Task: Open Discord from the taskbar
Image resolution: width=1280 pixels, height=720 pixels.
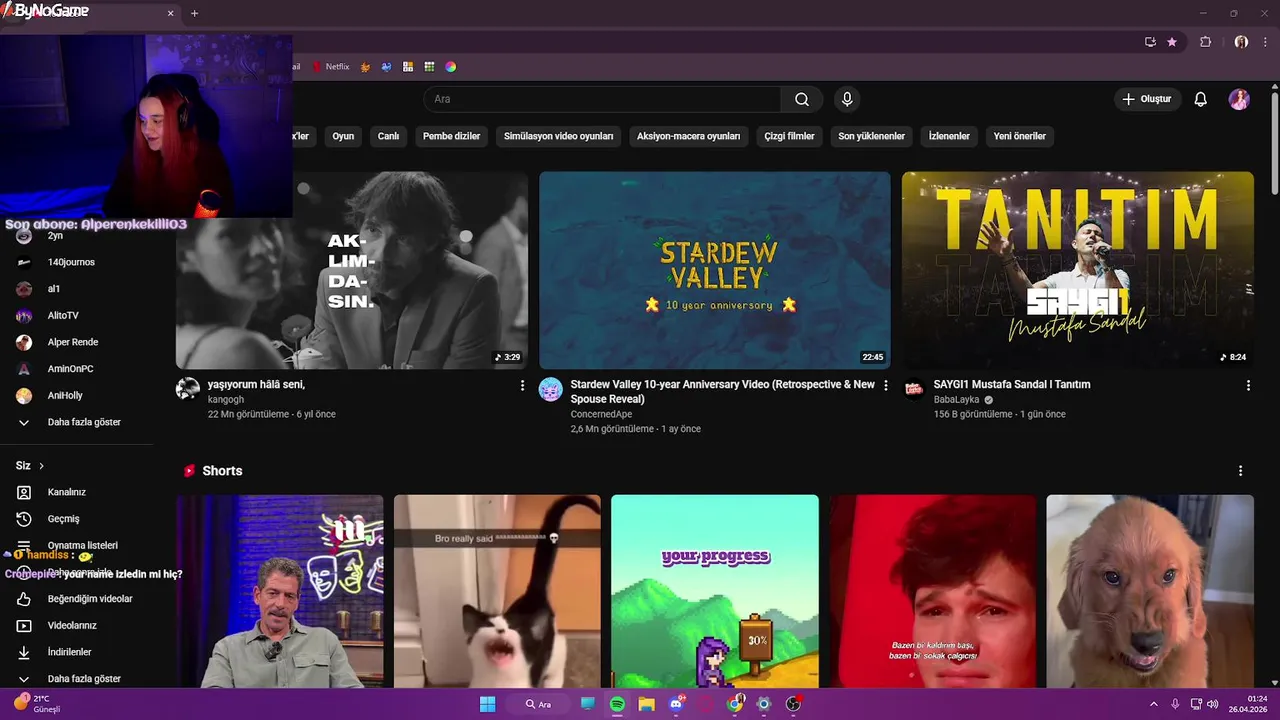Action: [676, 704]
